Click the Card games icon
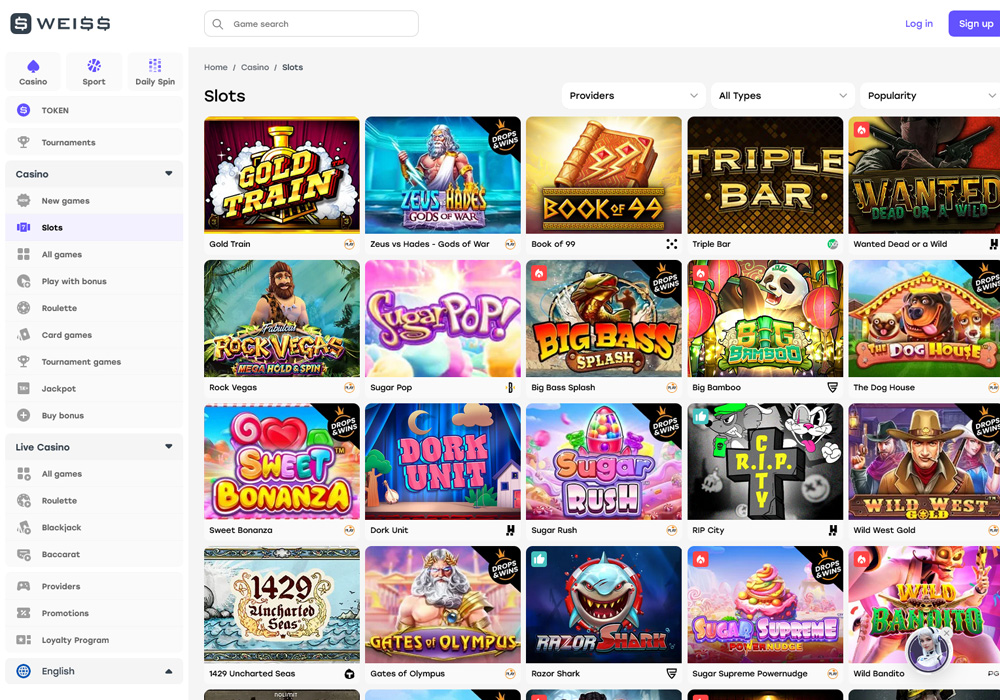The image size is (1000, 700). [24, 335]
